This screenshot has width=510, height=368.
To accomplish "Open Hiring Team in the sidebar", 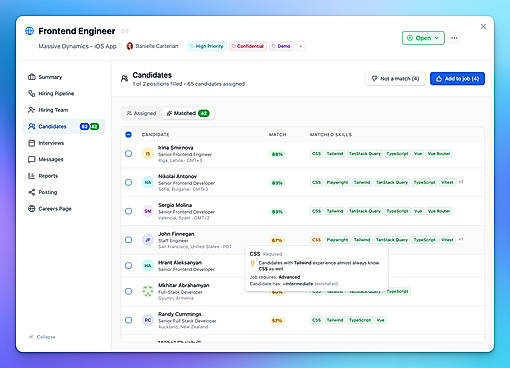I will pyautogui.click(x=63, y=110).
